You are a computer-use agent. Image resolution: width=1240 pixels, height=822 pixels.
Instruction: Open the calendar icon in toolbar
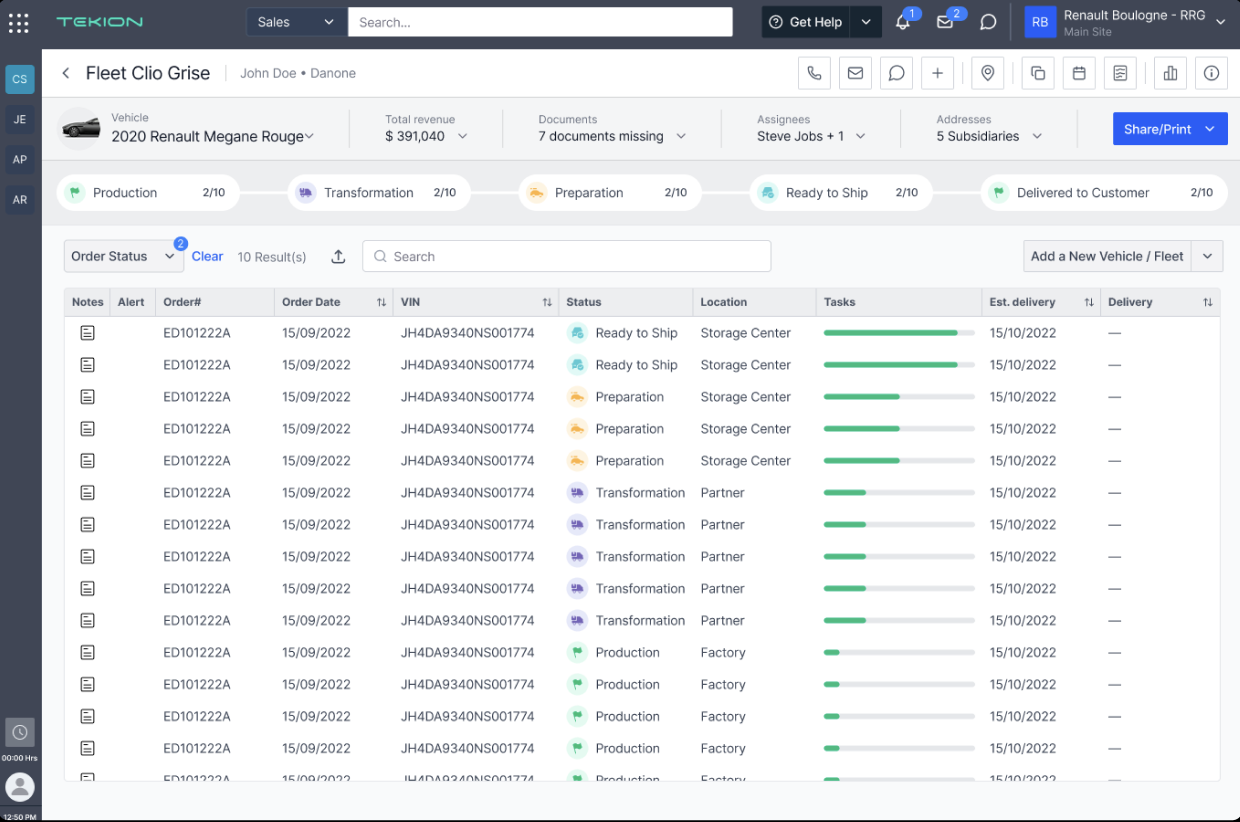pos(1079,73)
